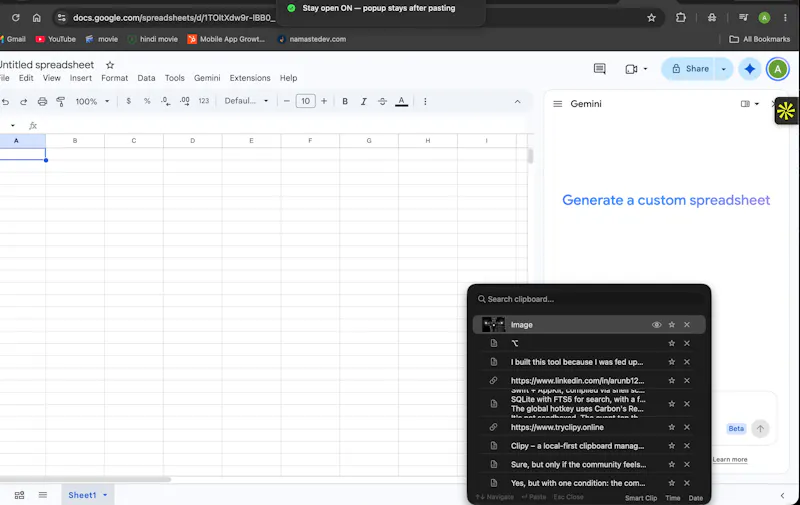
Task: Open the Data menu
Action: (146, 78)
